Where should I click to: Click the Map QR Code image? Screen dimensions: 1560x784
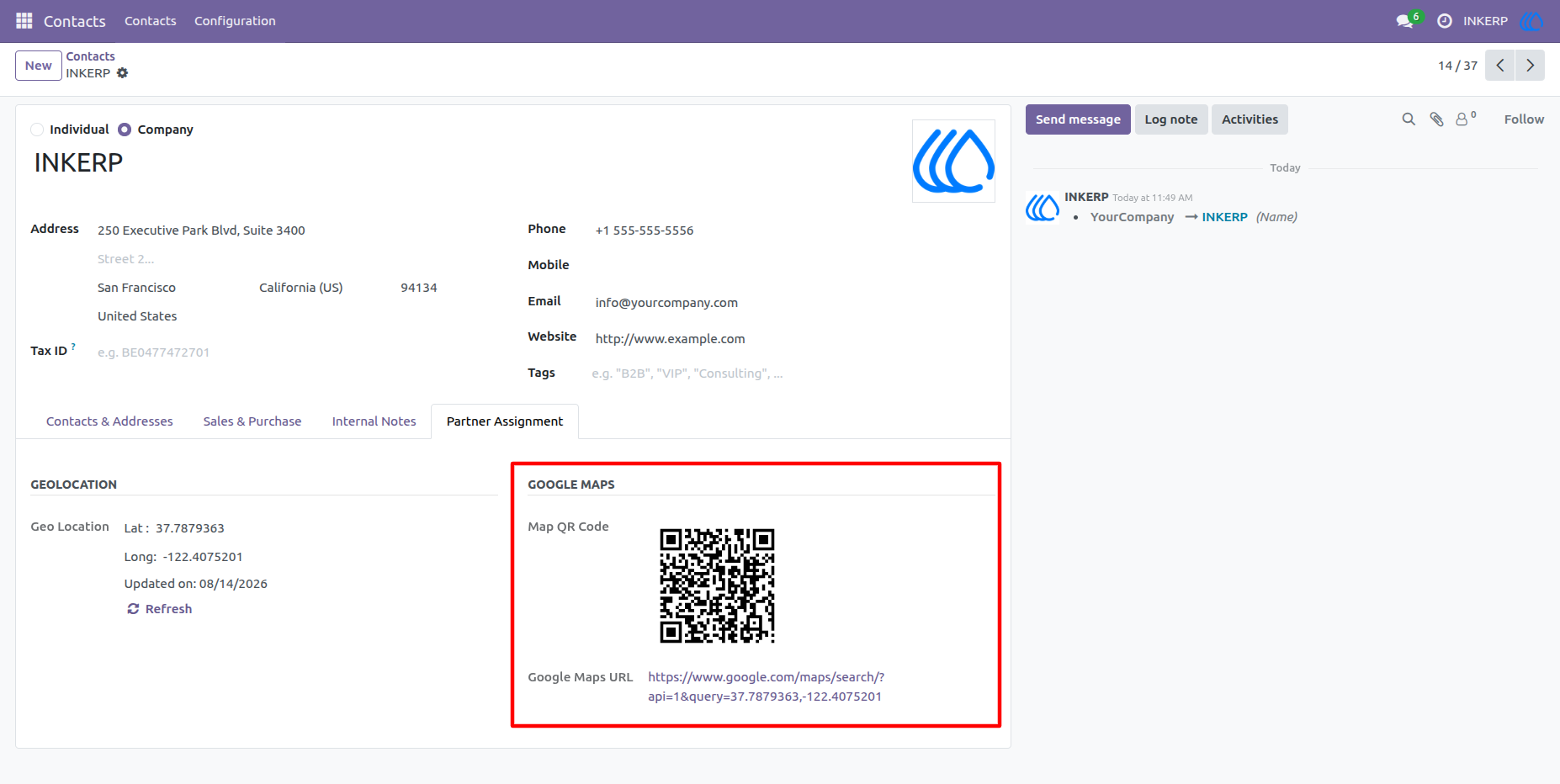coord(717,585)
